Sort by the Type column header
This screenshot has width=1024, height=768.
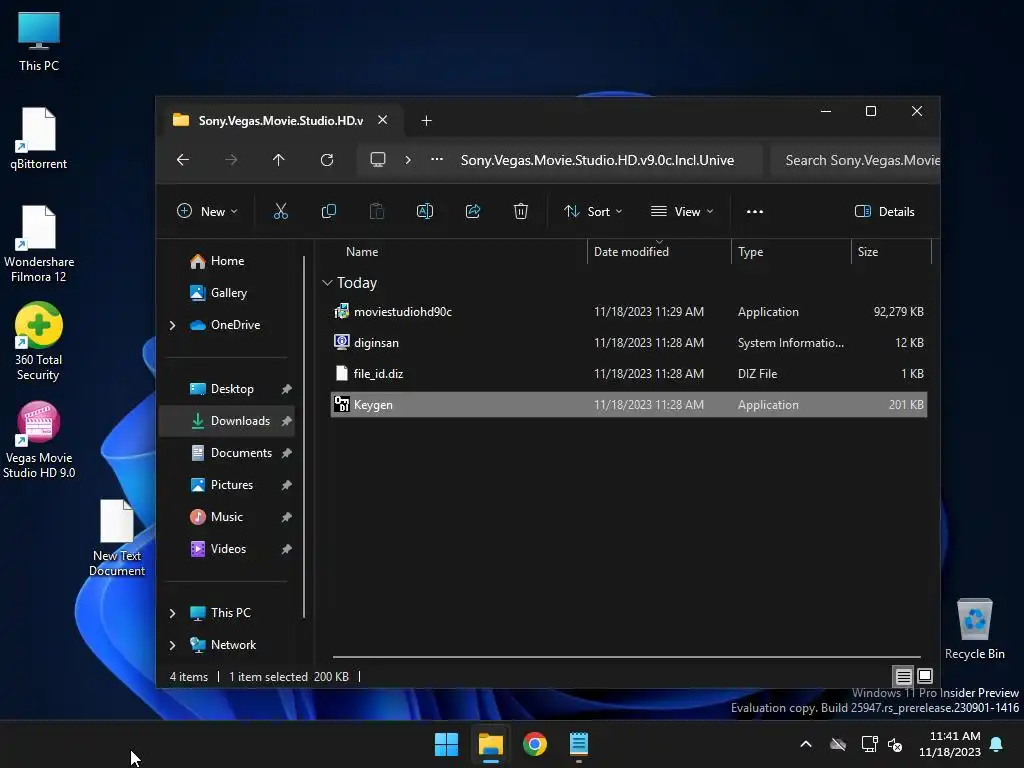pos(750,252)
